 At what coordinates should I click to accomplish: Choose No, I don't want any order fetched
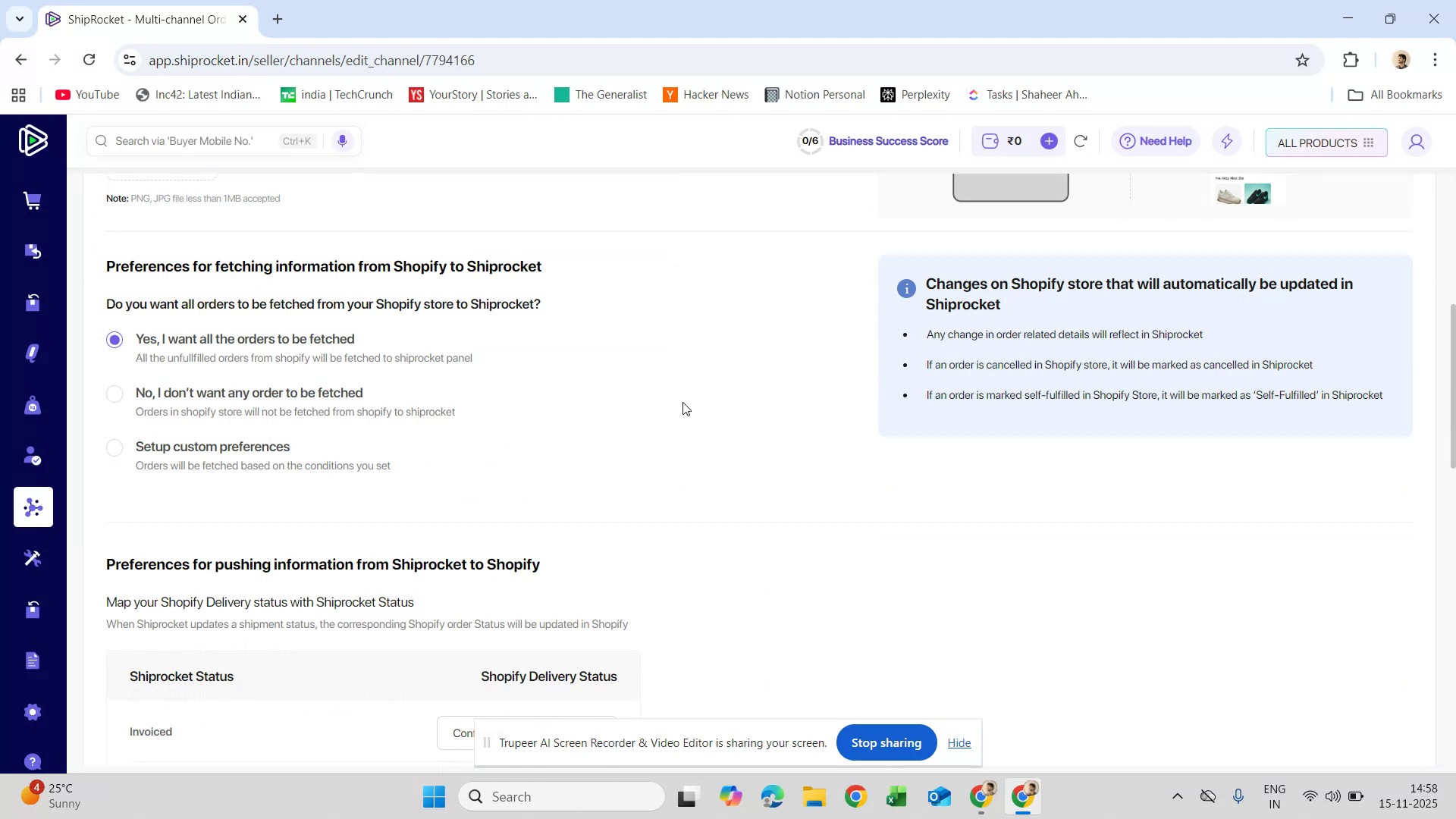(115, 394)
